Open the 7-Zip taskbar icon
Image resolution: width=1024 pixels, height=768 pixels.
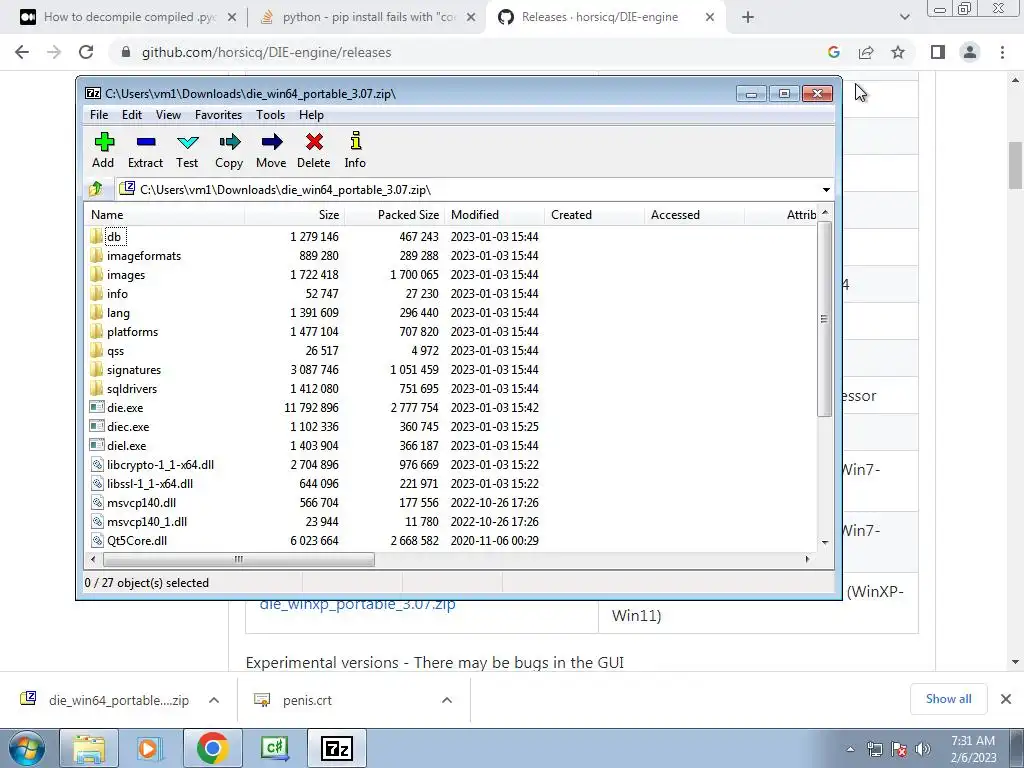tap(337, 748)
